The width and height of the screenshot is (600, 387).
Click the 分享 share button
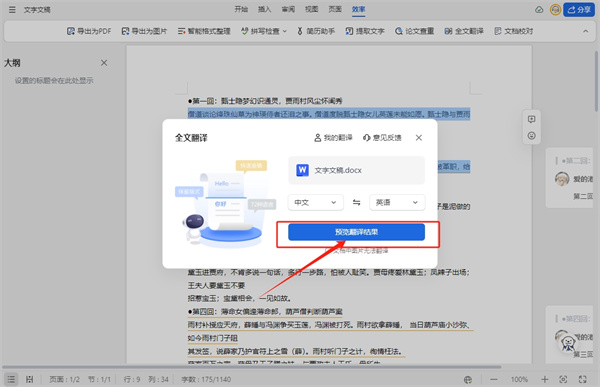579,10
